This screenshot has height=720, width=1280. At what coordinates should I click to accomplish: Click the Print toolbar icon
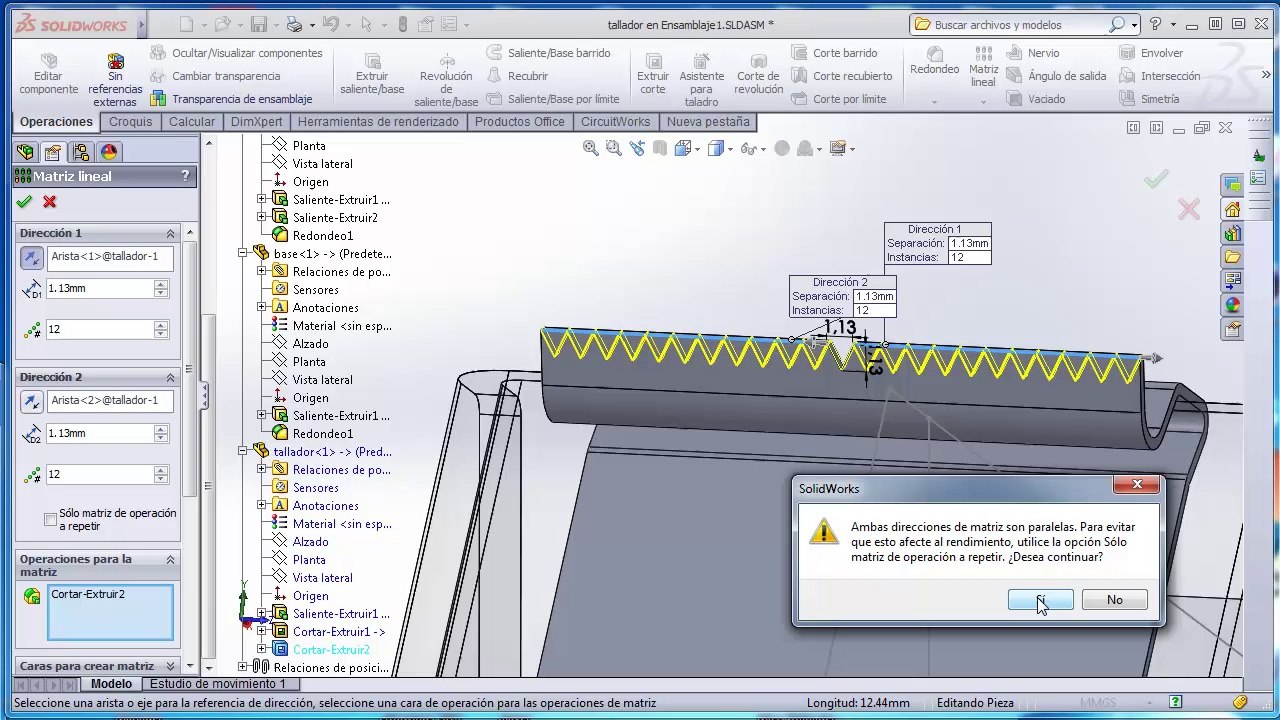point(294,25)
